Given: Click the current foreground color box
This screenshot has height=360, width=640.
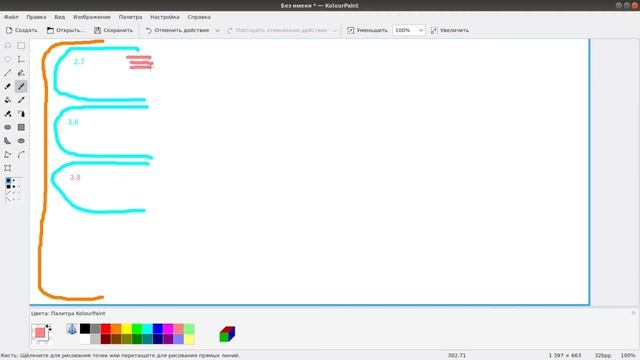Looking at the screenshot, I should pyautogui.click(x=40, y=333).
